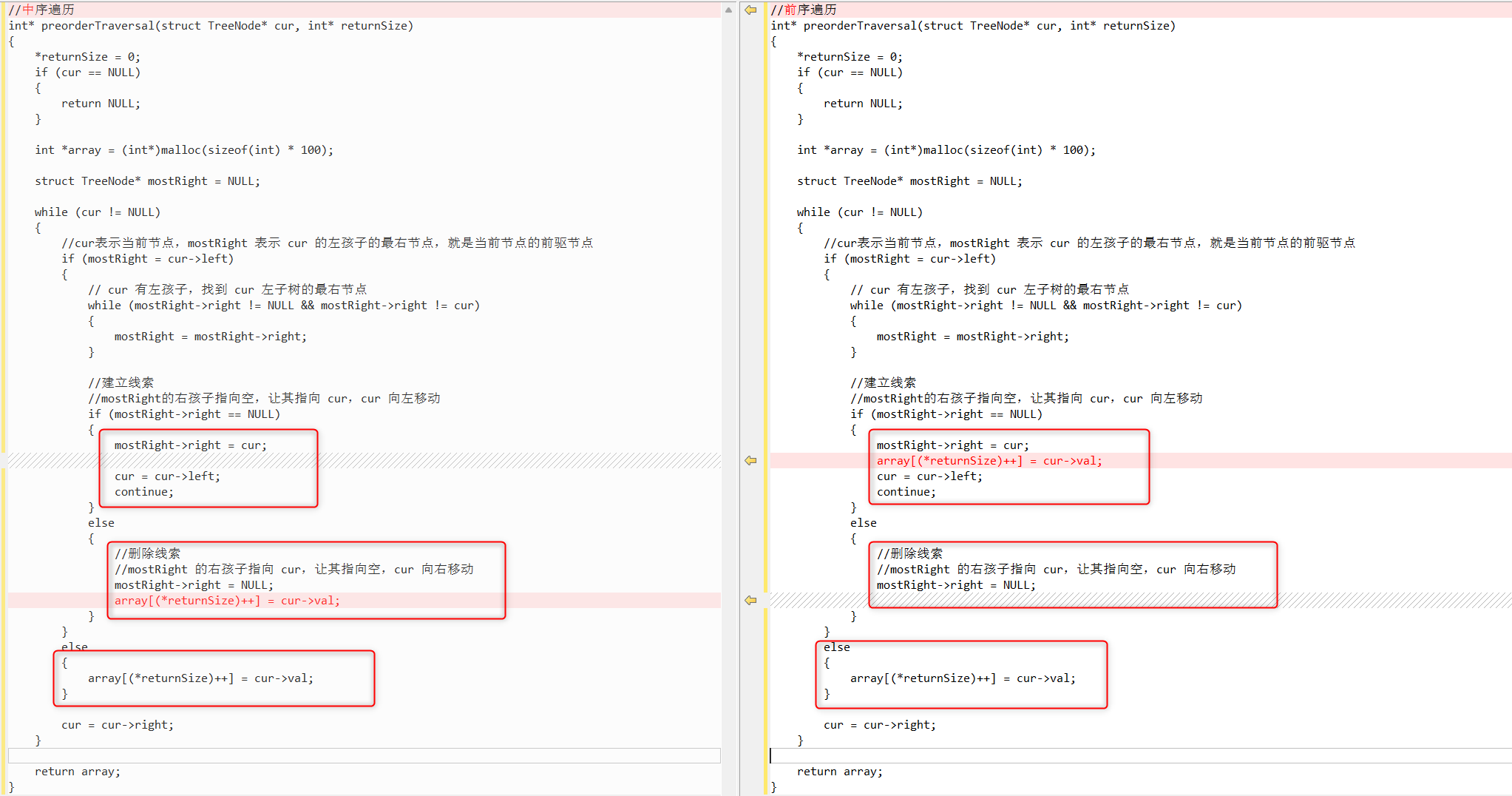Click the non-highlighted array[(*returnSize)++] line in right pane
This screenshot has width=1512, height=796.
[x=963, y=678]
